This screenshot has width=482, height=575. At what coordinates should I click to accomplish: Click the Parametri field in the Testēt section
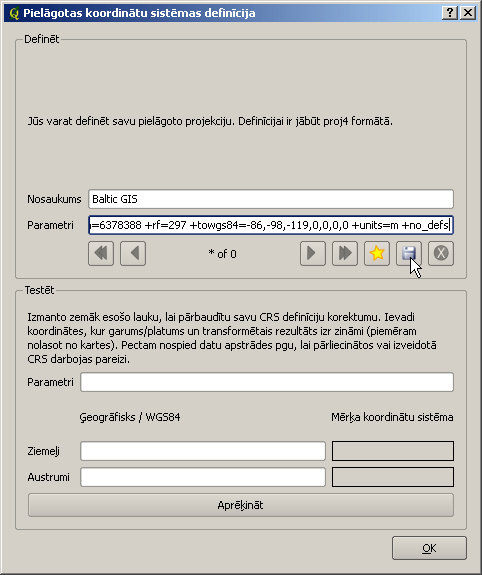pos(267,382)
